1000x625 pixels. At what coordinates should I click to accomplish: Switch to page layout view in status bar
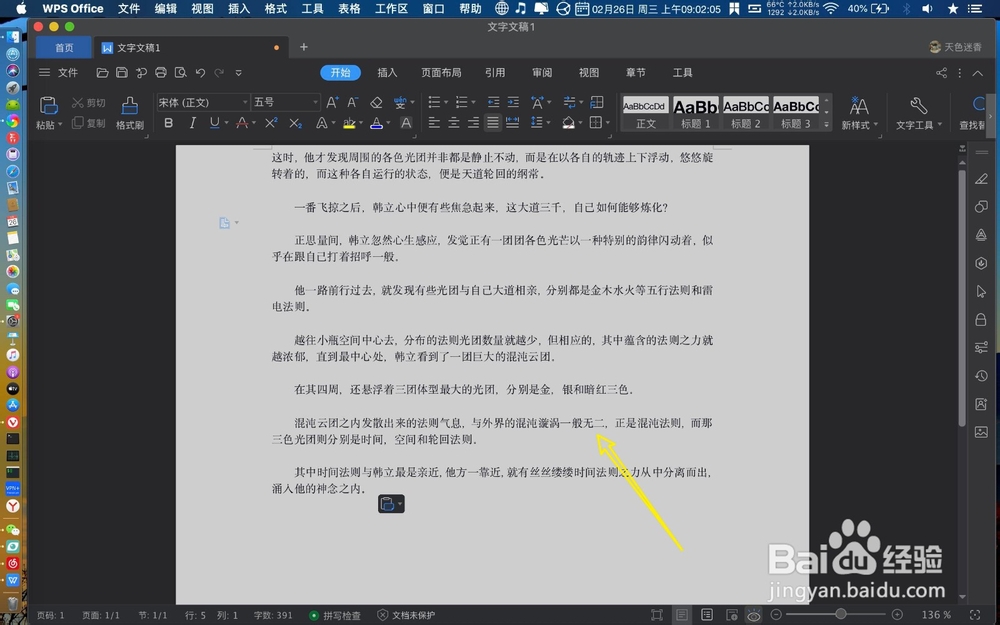pos(682,615)
